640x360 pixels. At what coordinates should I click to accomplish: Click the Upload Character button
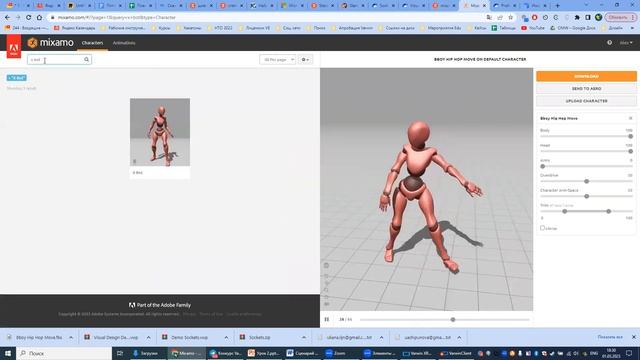pyautogui.click(x=586, y=101)
